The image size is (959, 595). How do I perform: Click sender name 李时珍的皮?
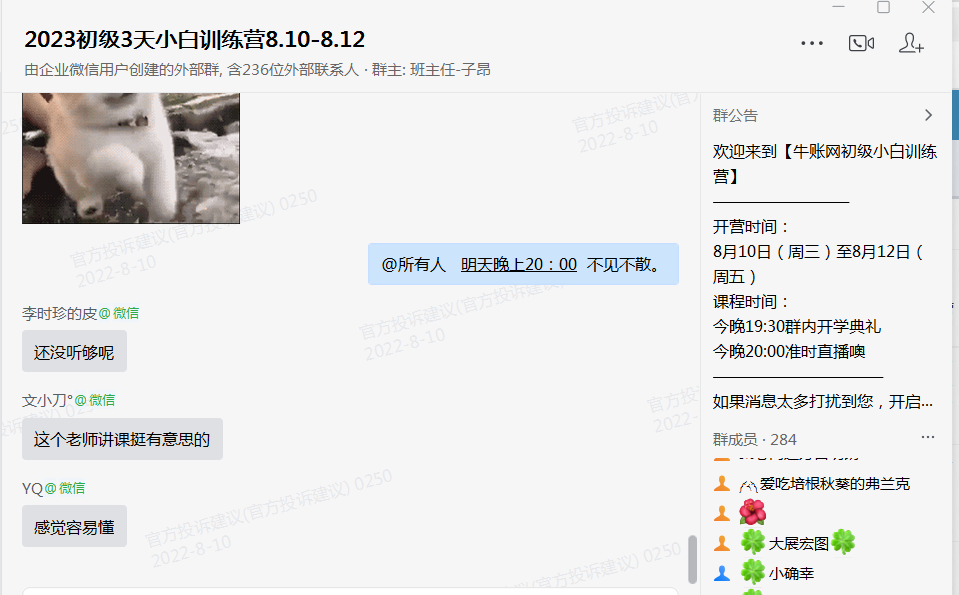coord(59,313)
